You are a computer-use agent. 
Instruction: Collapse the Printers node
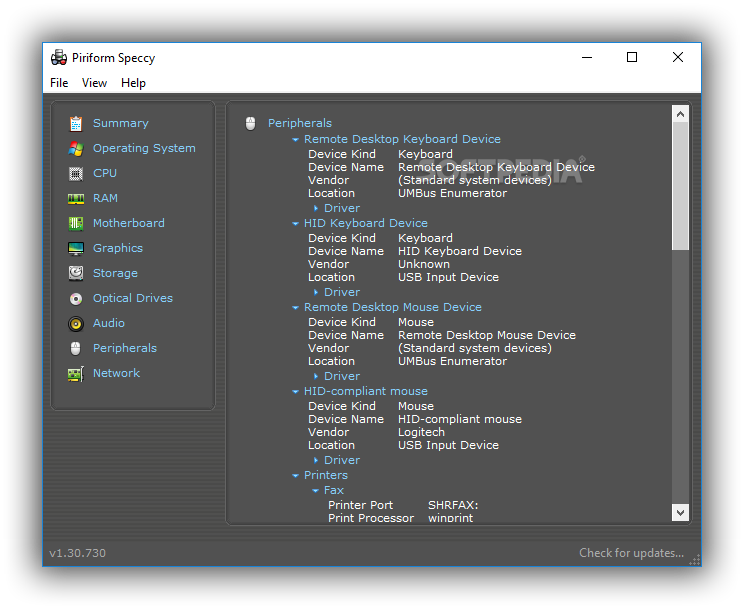(295, 476)
